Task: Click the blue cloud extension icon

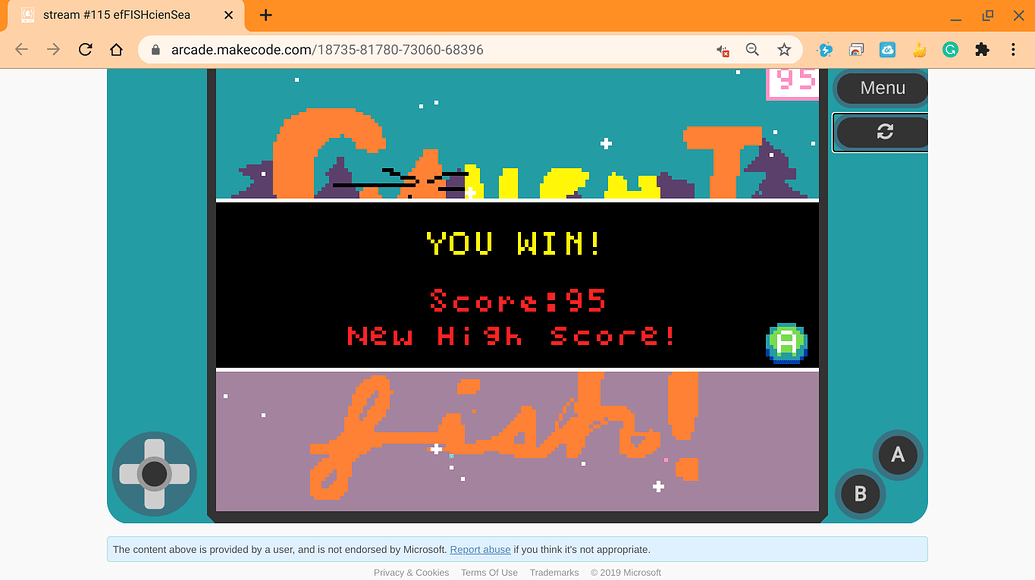Action: (887, 48)
